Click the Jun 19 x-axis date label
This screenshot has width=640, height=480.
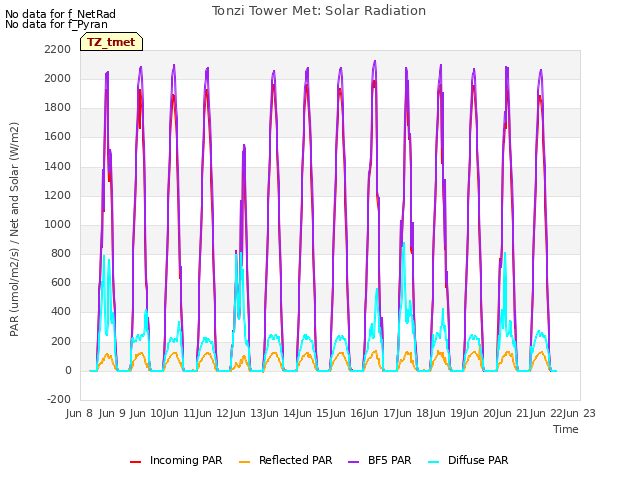[x=446, y=413]
